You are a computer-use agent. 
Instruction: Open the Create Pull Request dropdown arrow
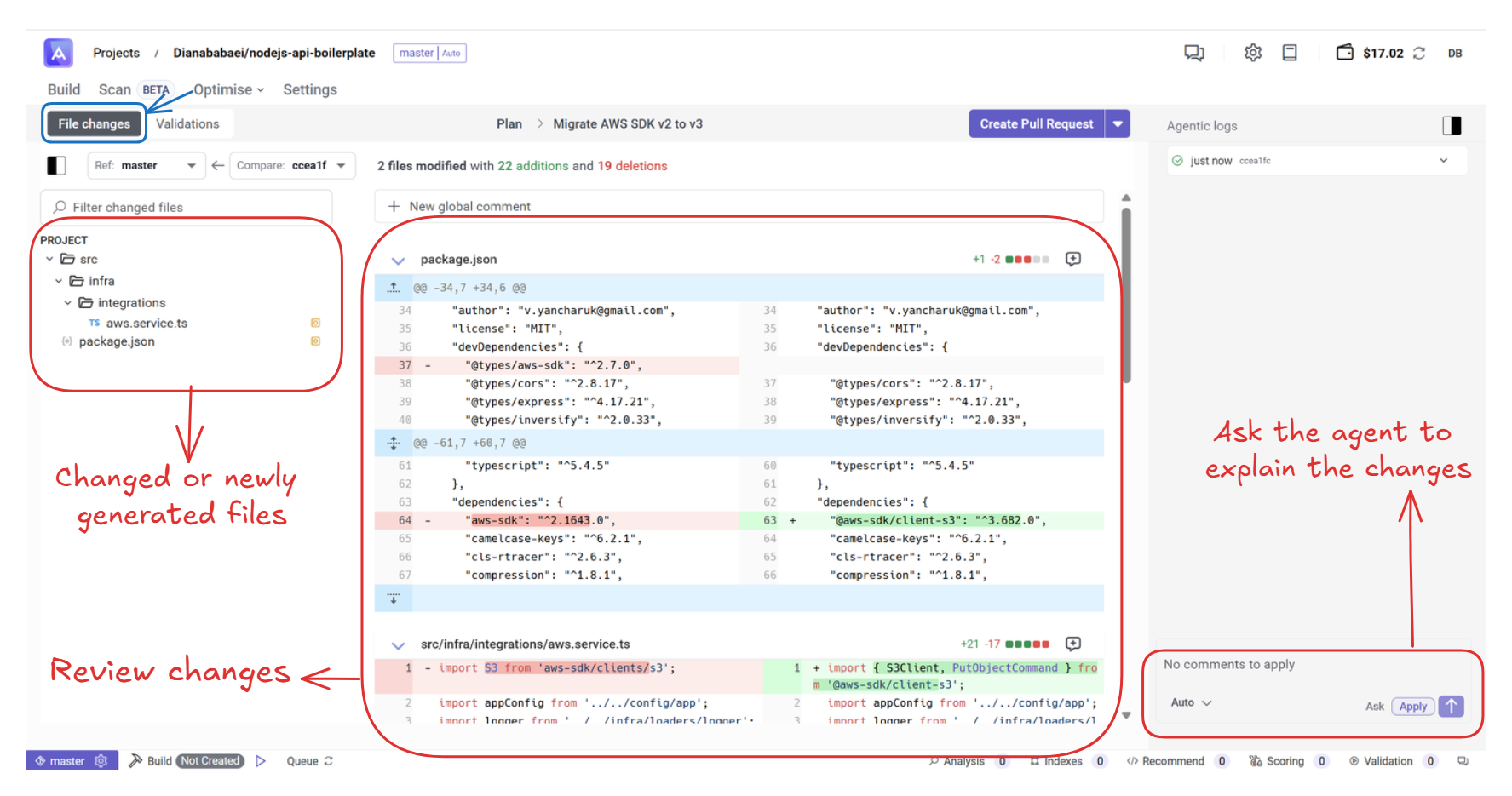point(1118,123)
